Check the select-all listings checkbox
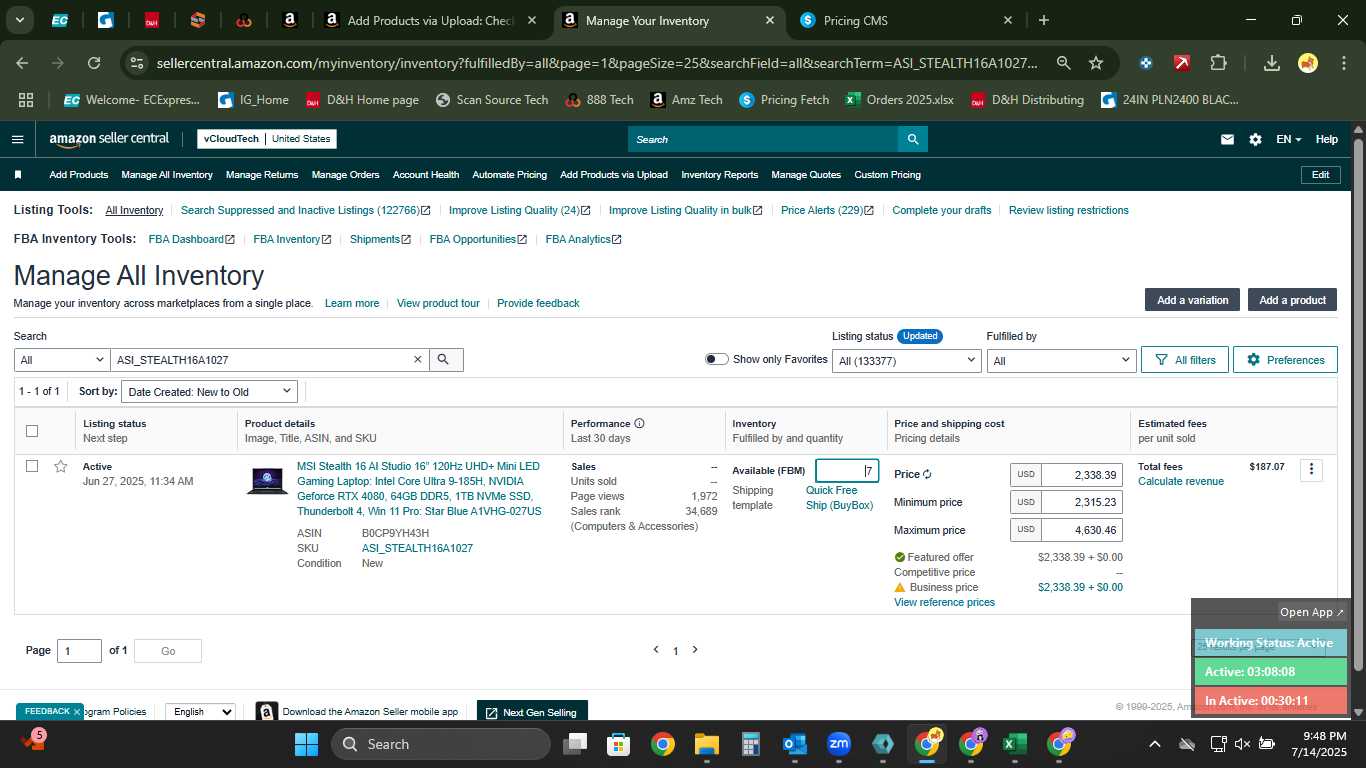 32,431
